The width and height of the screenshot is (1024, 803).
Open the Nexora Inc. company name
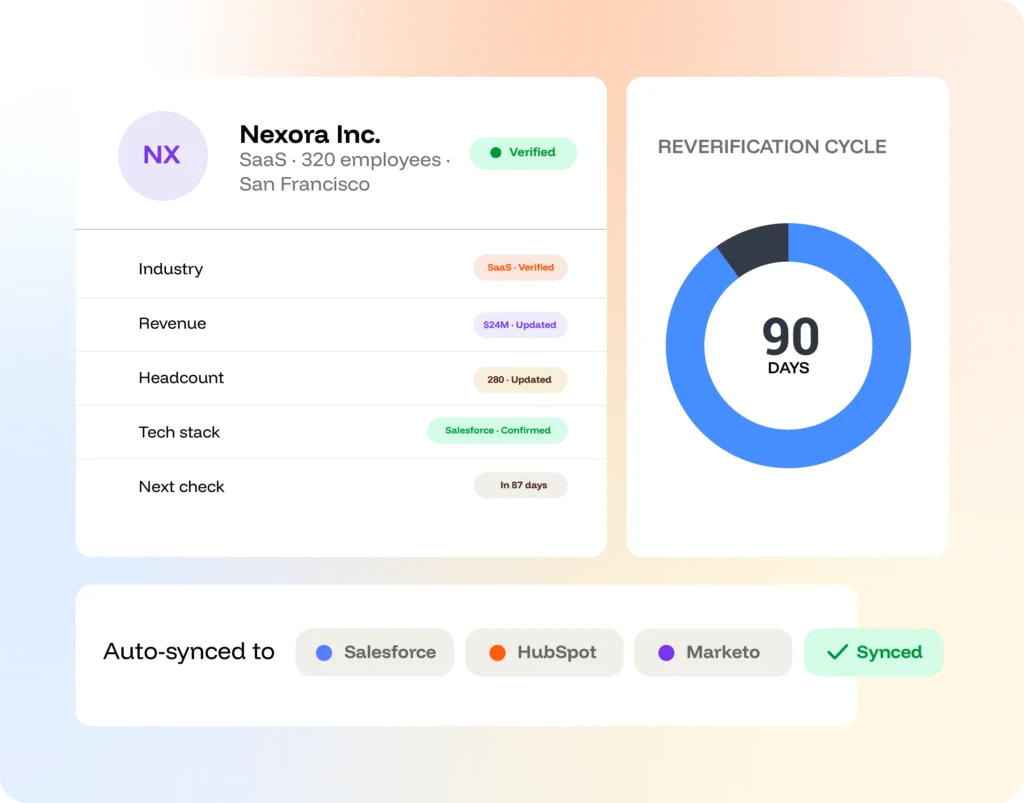coord(310,134)
